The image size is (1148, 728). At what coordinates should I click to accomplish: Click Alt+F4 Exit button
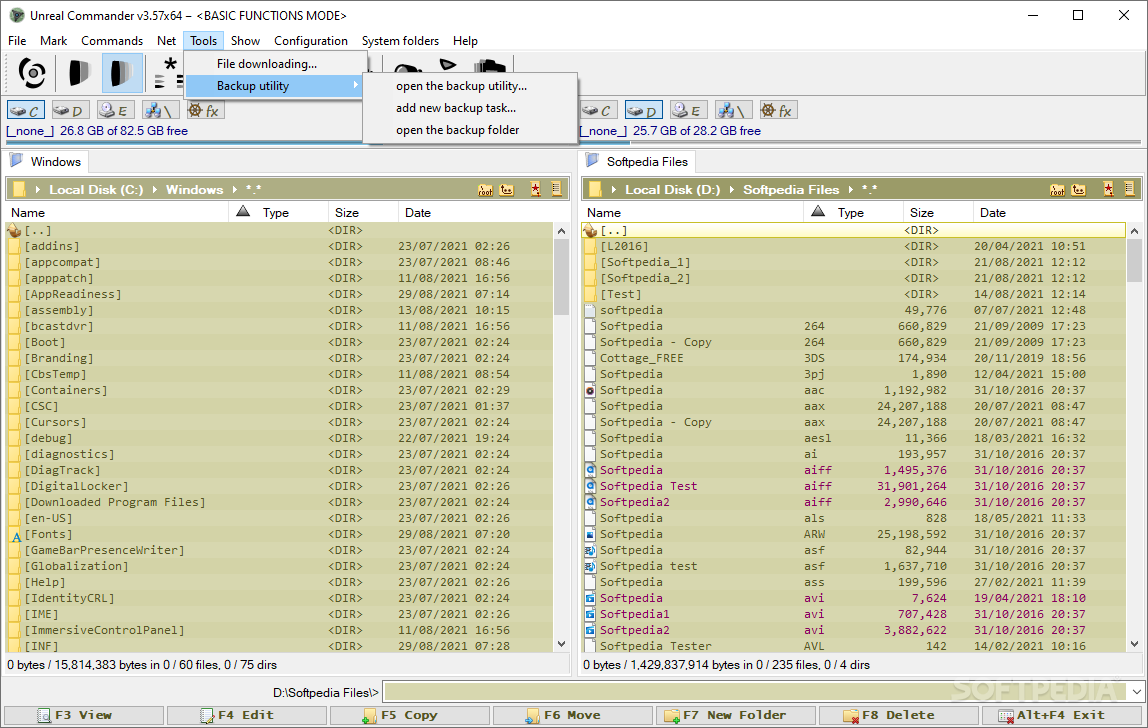point(1062,715)
